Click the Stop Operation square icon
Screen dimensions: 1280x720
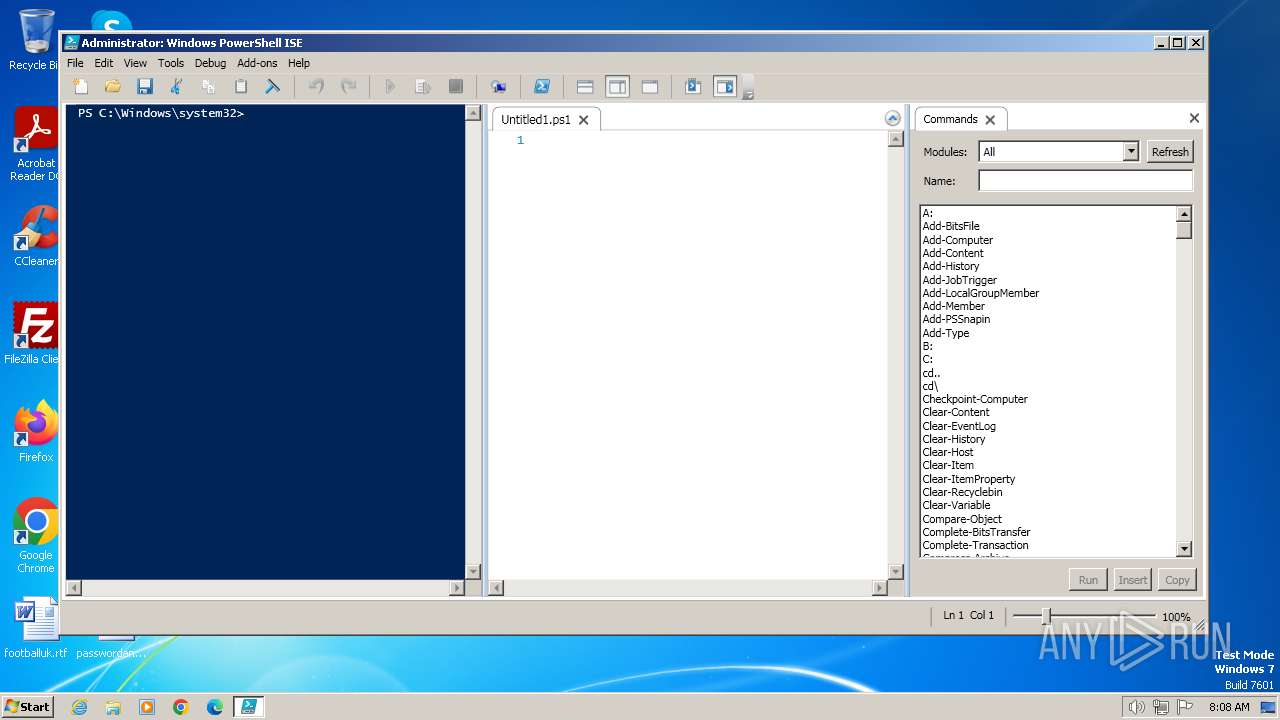(455, 87)
